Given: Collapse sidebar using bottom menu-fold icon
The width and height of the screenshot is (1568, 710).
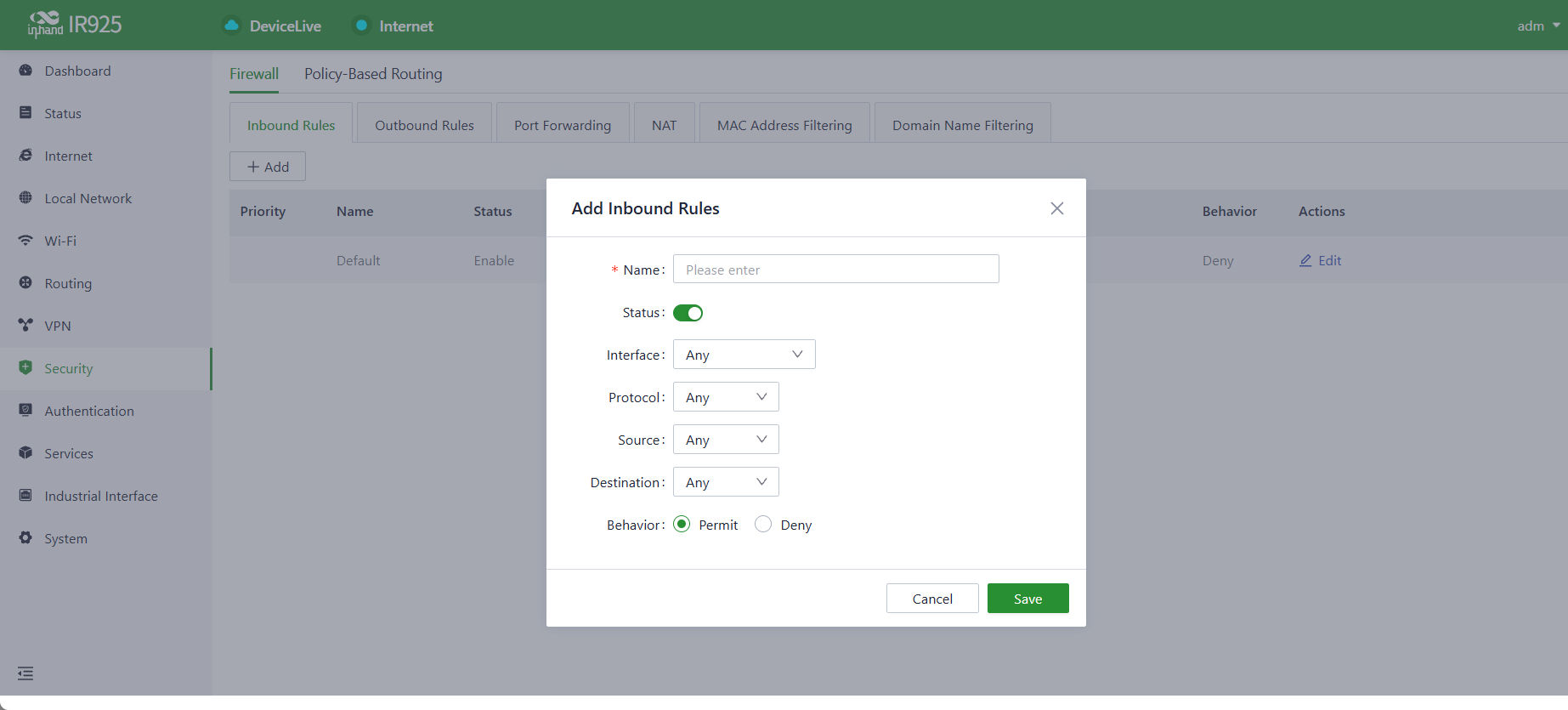Looking at the screenshot, I should (x=25, y=673).
